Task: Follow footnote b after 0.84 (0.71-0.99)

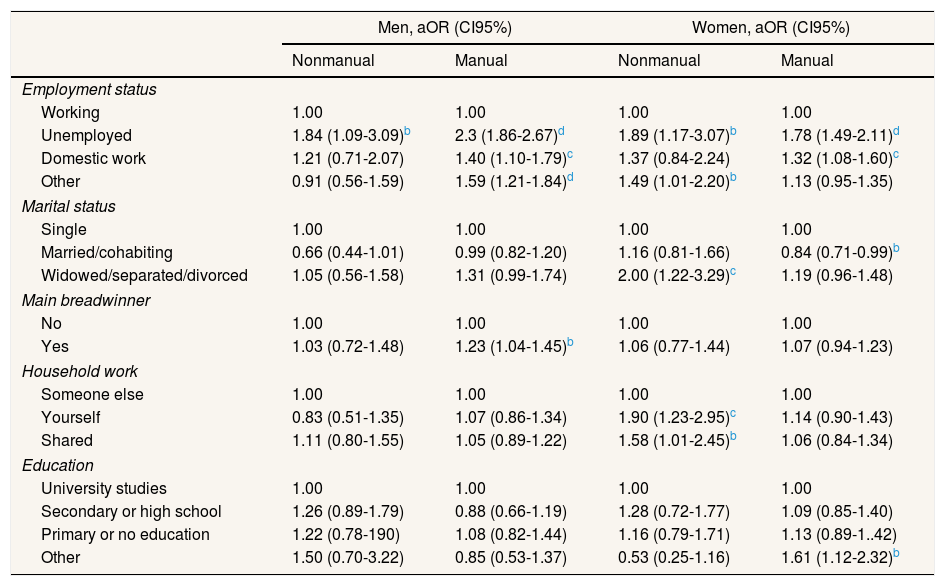Action: [897, 248]
